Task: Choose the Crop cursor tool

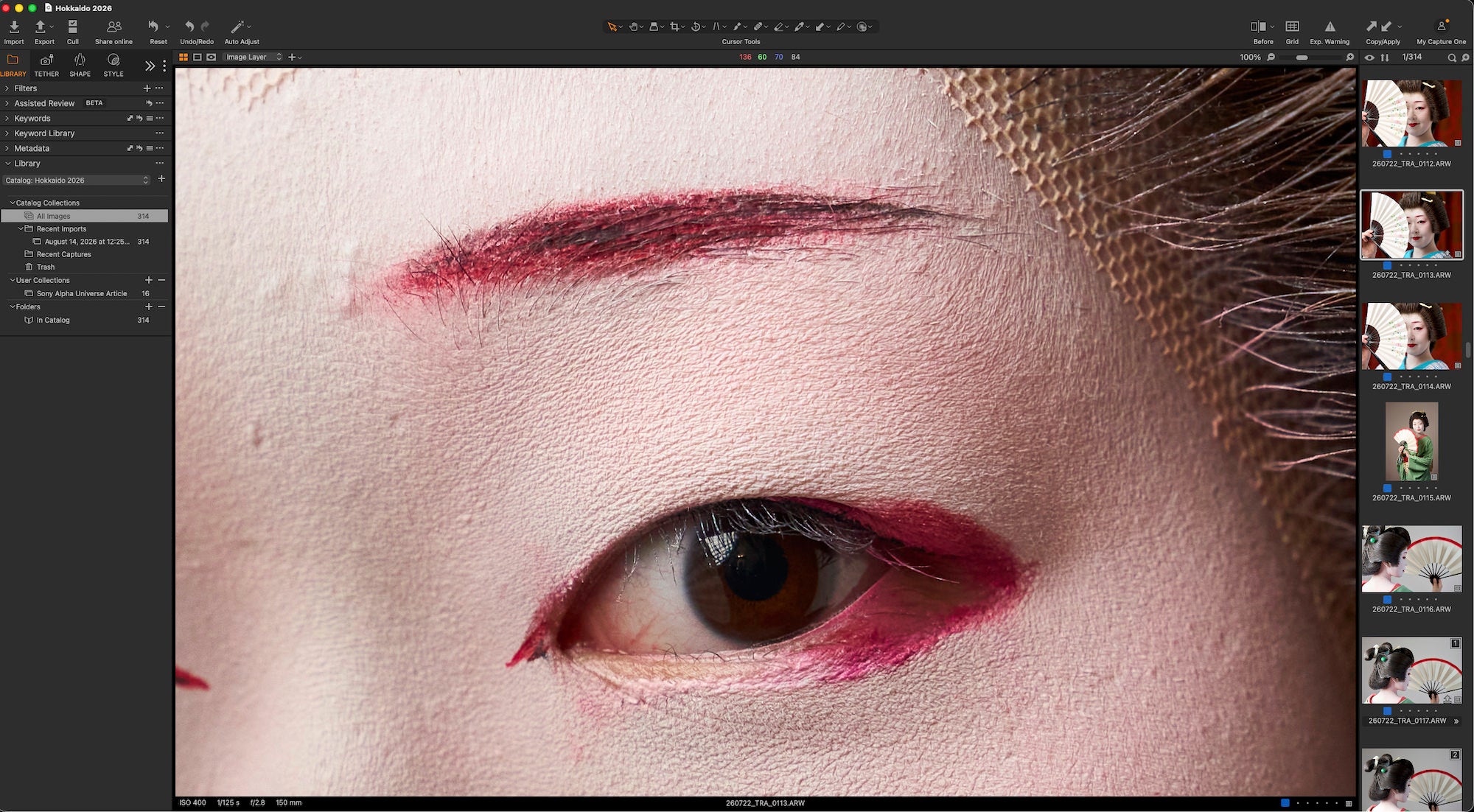Action: click(x=674, y=27)
